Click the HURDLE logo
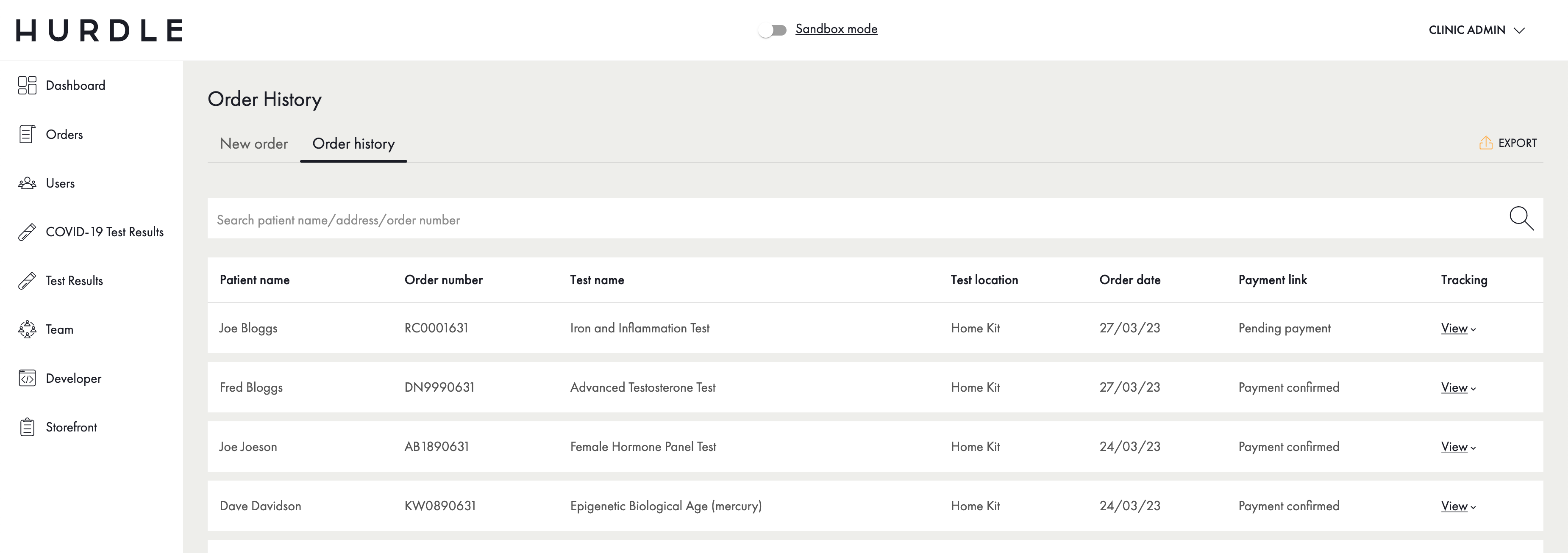This screenshot has width=1568, height=553. coord(99,30)
